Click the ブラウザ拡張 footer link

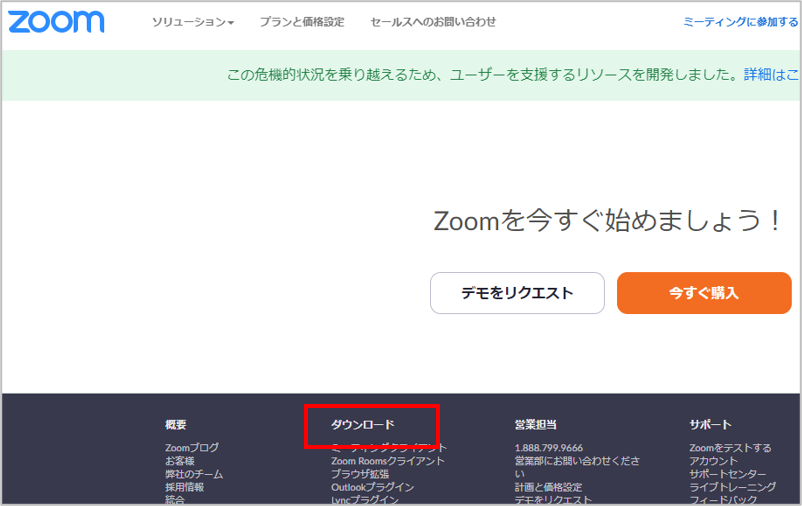[x=360, y=474]
